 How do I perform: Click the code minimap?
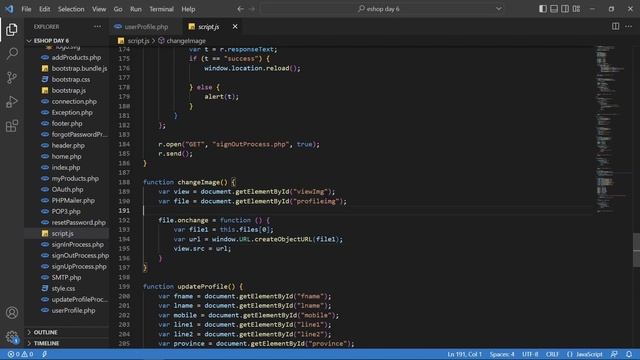[611, 129]
